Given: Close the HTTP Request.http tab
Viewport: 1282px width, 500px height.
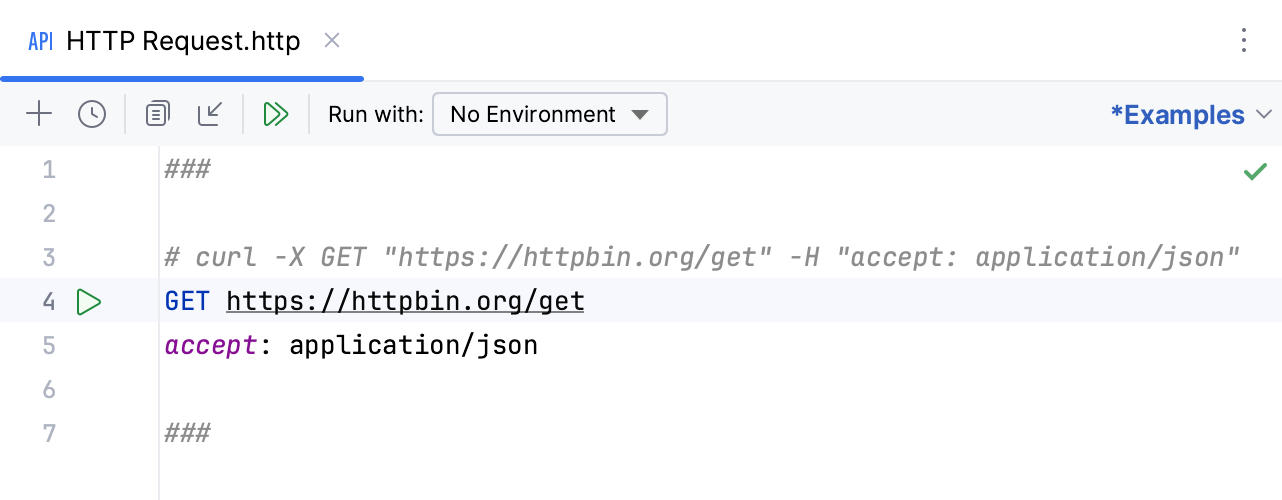Looking at the screenshot, I should [x=333, y=40].
